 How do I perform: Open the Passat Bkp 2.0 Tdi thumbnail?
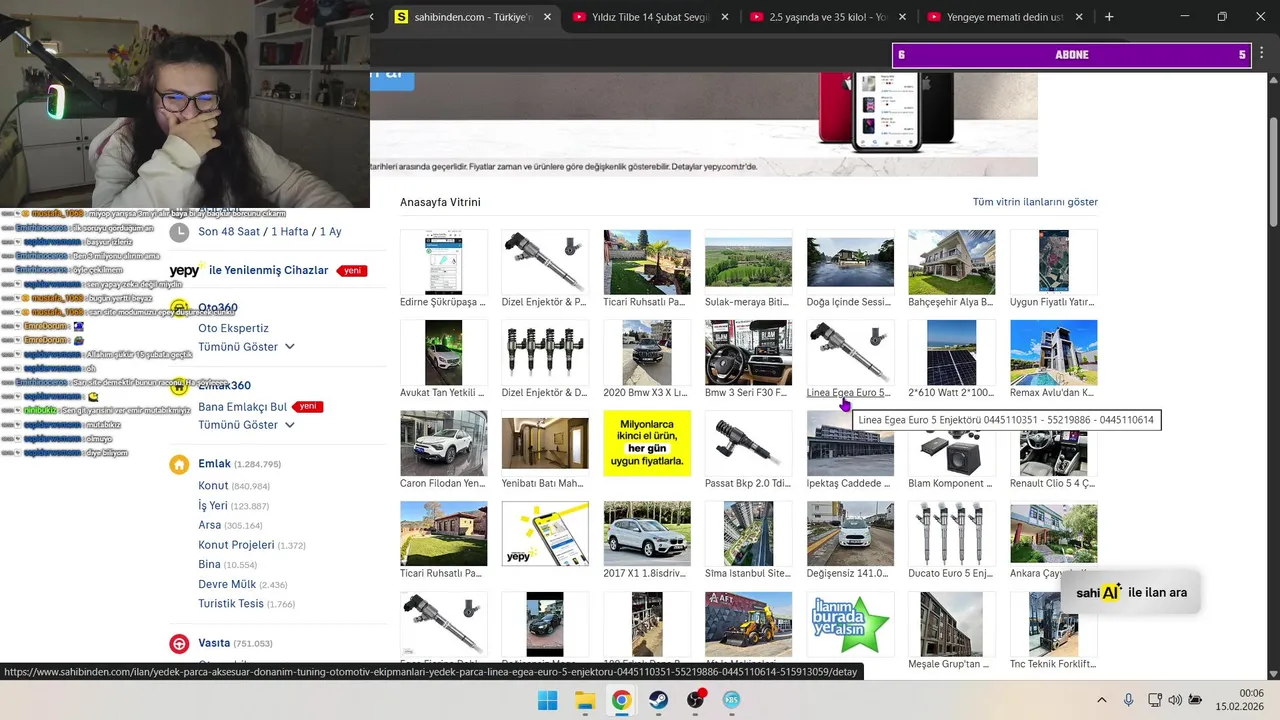tap(748, 443)
